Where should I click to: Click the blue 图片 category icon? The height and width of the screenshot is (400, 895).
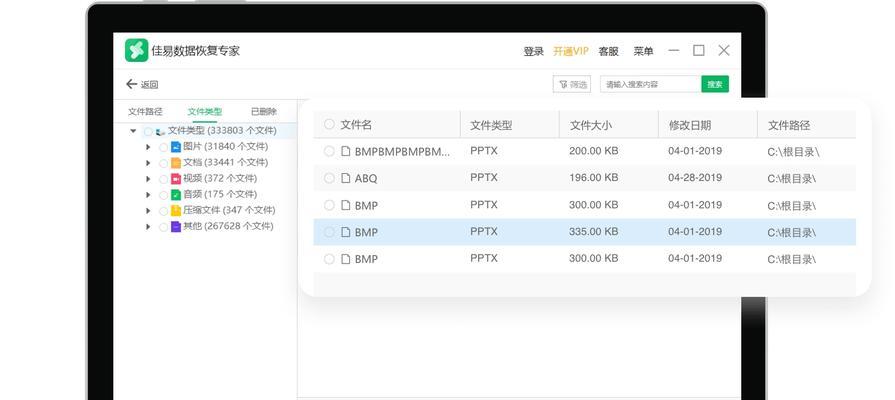pyautogui.click(x=176, y=147)
